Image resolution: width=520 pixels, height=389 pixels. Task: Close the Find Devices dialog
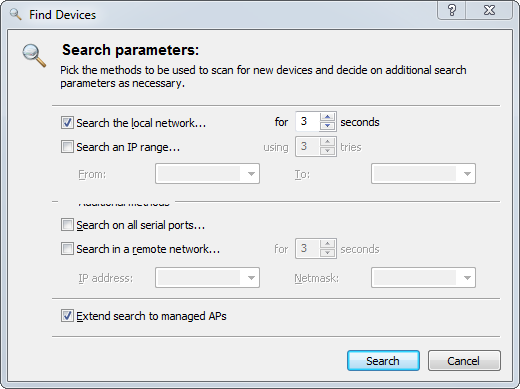(489, 10)
